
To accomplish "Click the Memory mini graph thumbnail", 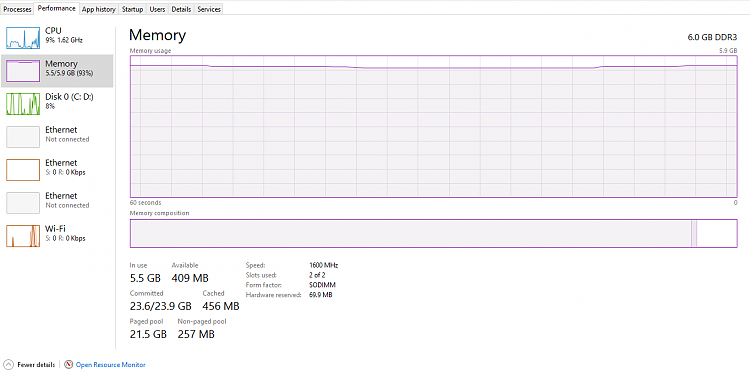I will (x=23, y=71).
